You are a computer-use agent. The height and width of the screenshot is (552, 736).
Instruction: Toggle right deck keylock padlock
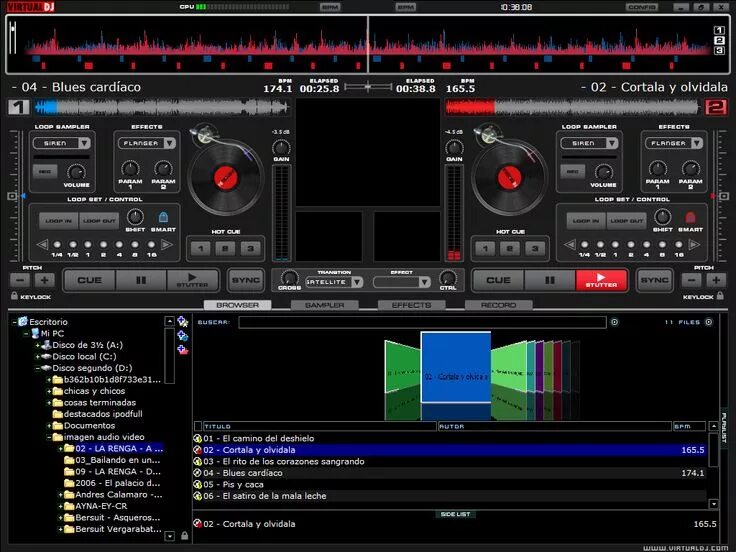tap(720, 296)
